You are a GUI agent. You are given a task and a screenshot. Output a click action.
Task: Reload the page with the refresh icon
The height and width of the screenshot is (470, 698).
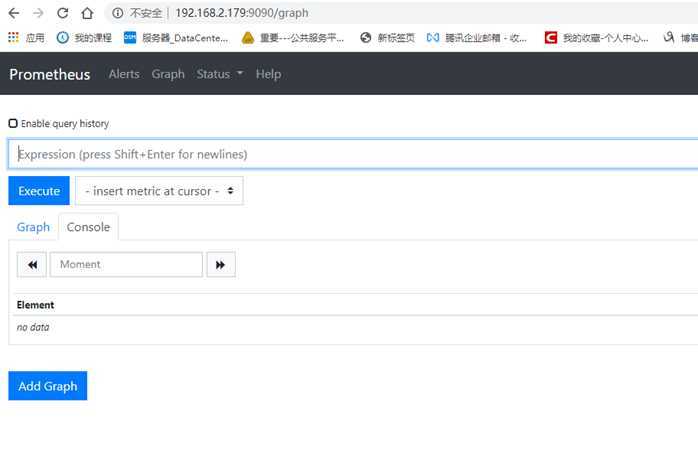[x=62, y=13]
